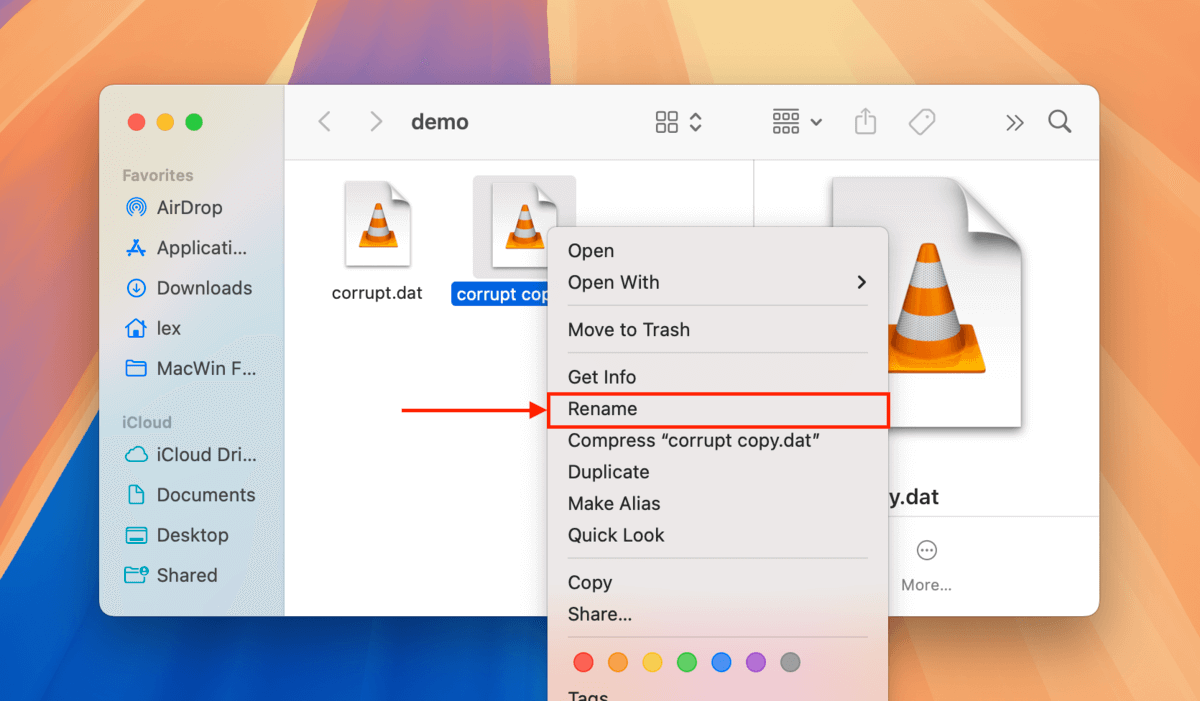
Task: Apply the purple tag color
Action: pyautogui.click(x=756, y=662)
